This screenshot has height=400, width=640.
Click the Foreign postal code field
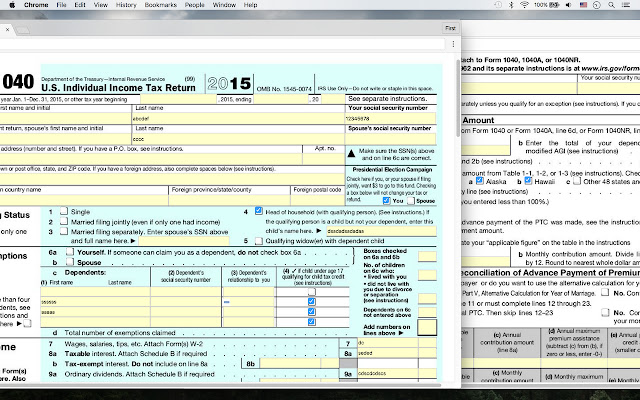pos(318,200)
